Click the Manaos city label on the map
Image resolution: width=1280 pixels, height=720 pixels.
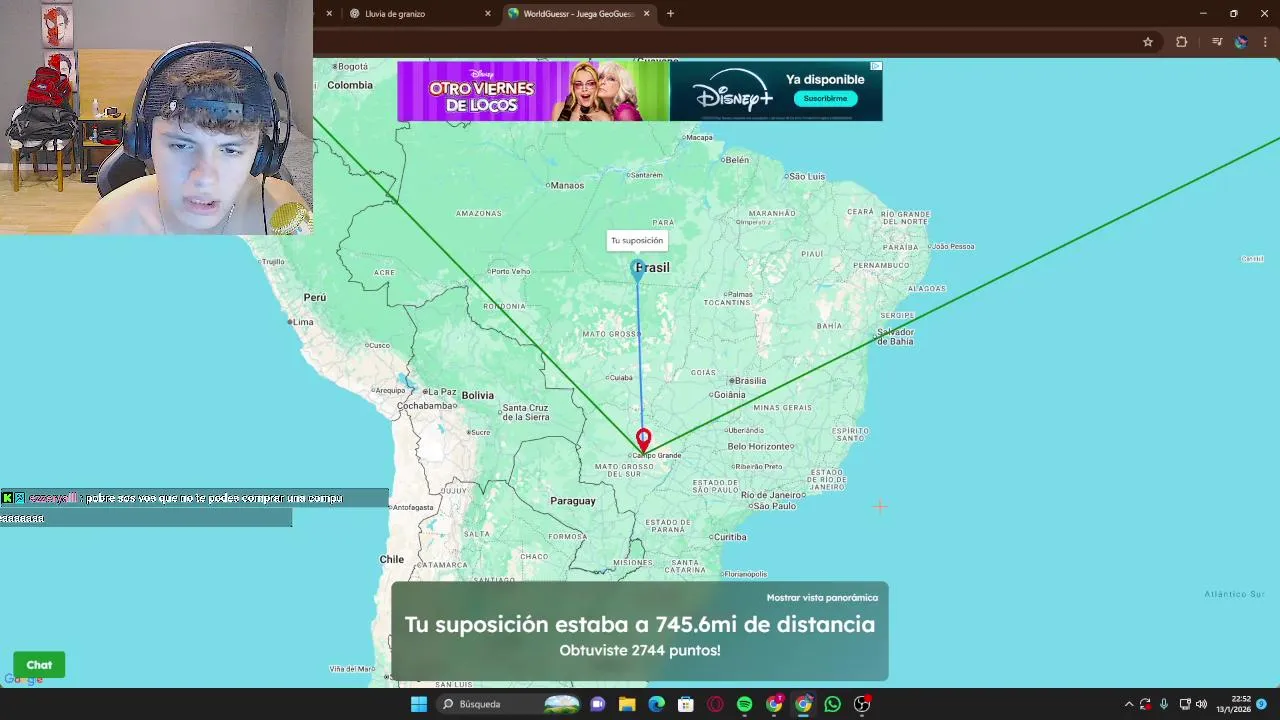coord(567,185)
